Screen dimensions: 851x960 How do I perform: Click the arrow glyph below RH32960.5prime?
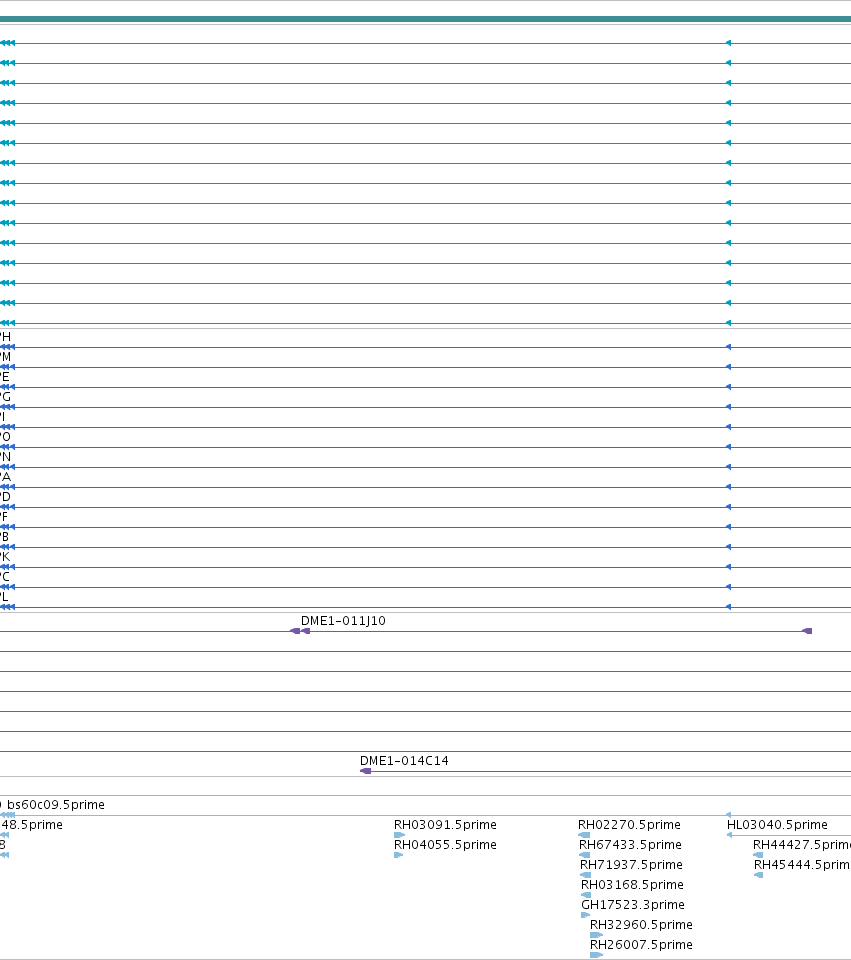pyautogui.click(x=596, y=935)
